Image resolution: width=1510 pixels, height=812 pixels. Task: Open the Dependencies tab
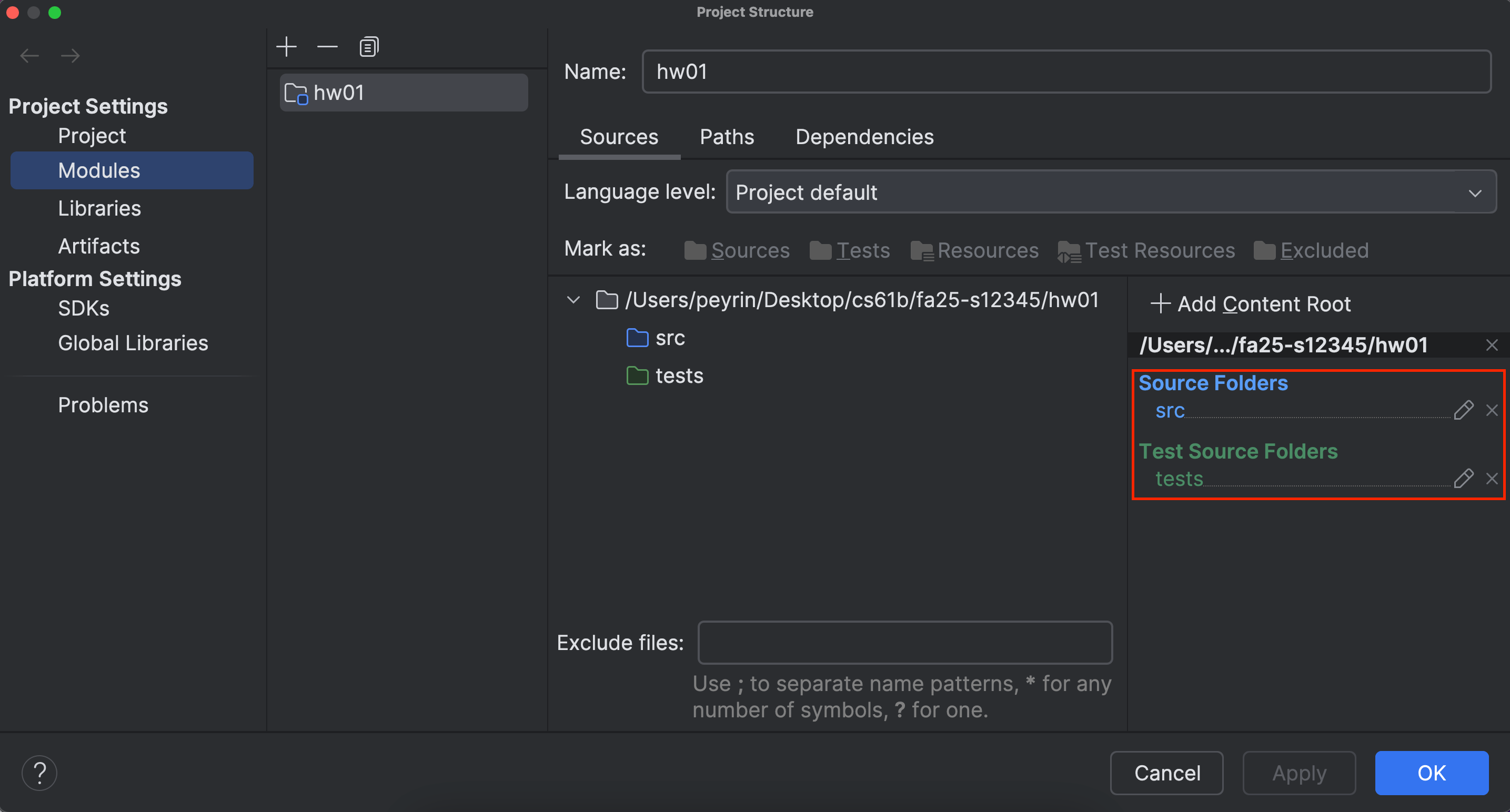tap(864, 137)
